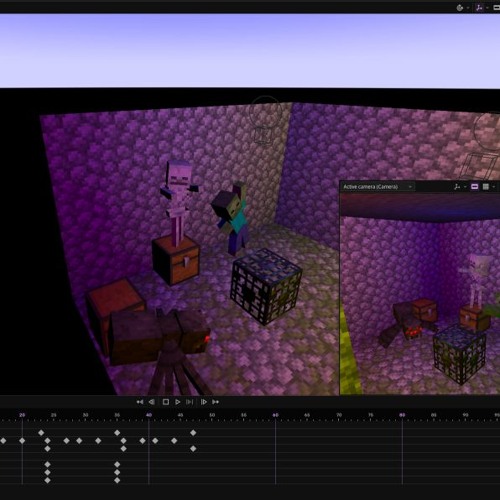Click the skeleton in the camera preview

click(x=477, y=280)
